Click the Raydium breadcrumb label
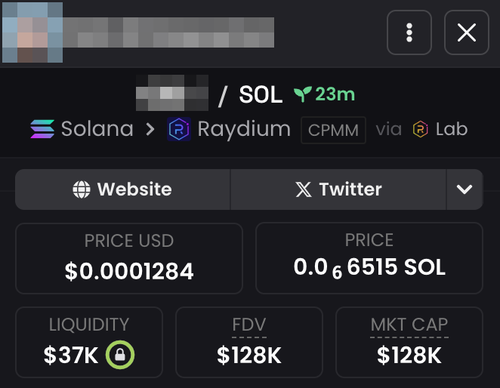 [x=244, y=130]
